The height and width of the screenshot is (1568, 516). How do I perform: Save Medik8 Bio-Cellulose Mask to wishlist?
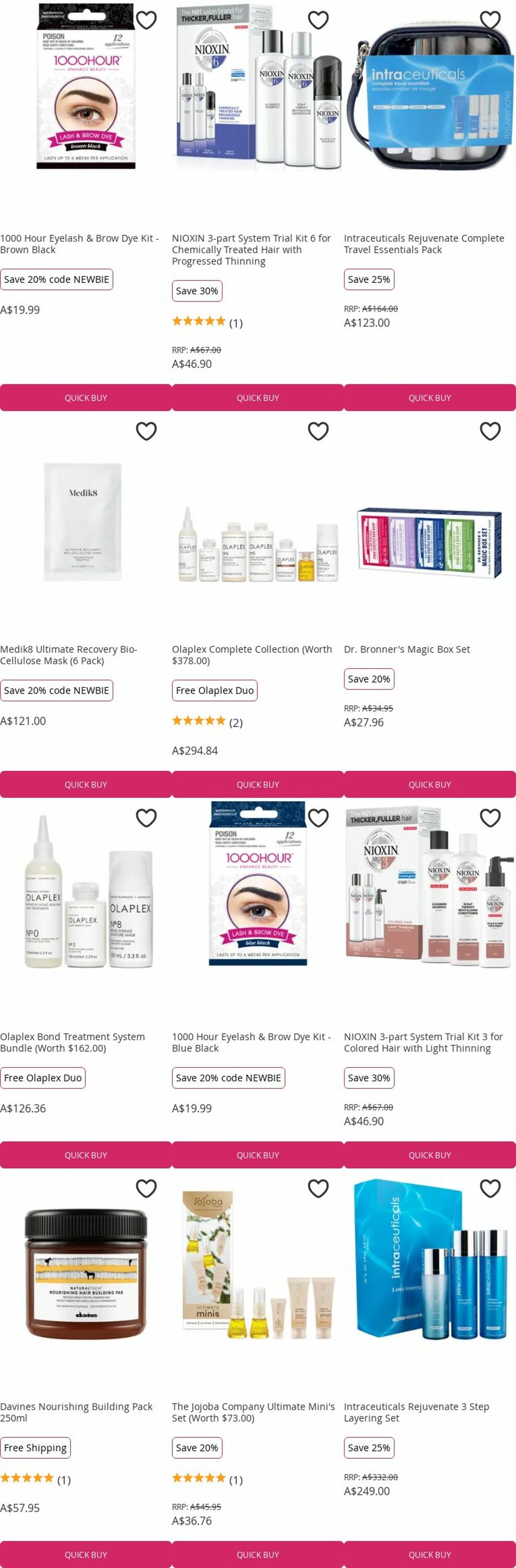coord(146,431)
